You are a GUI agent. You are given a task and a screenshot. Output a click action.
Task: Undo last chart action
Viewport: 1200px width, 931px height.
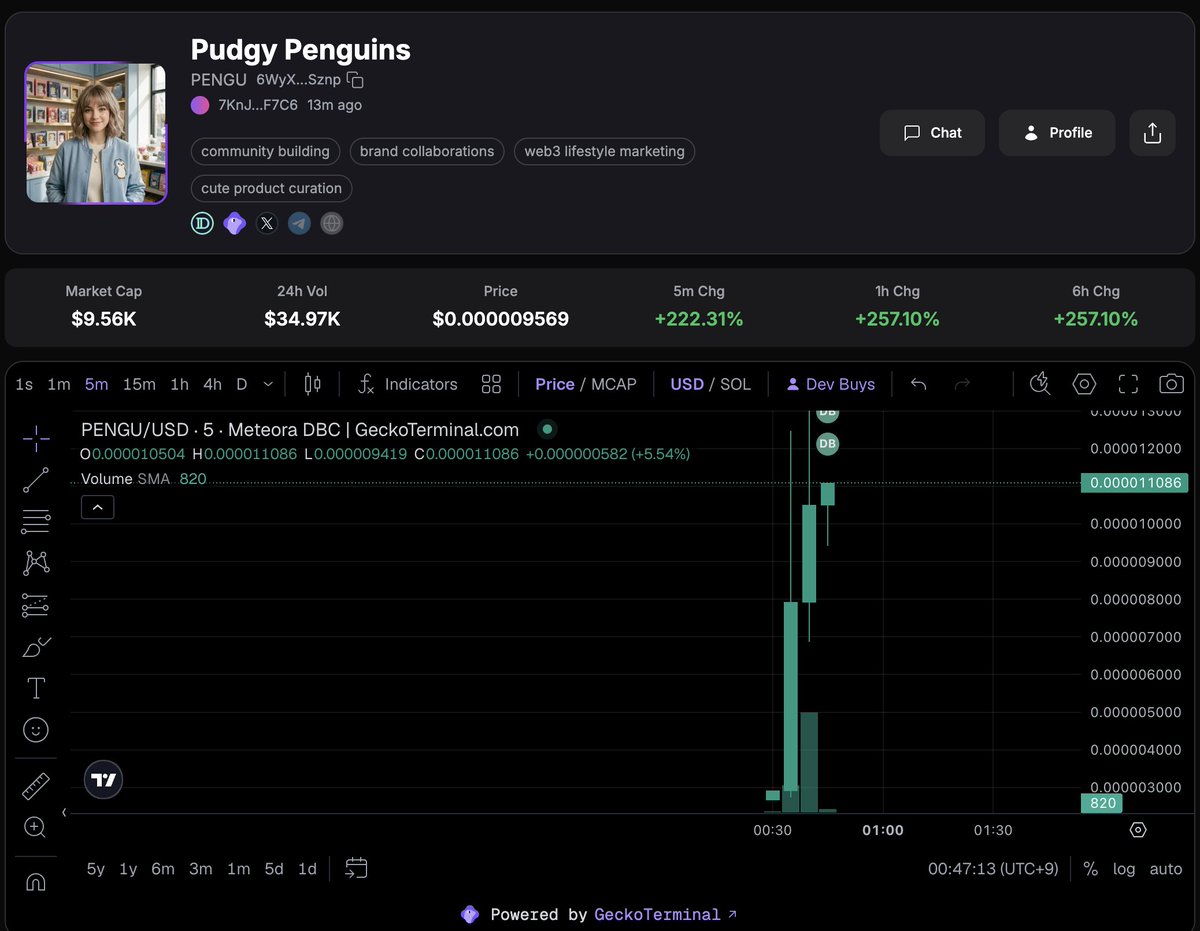click(919, 384)
